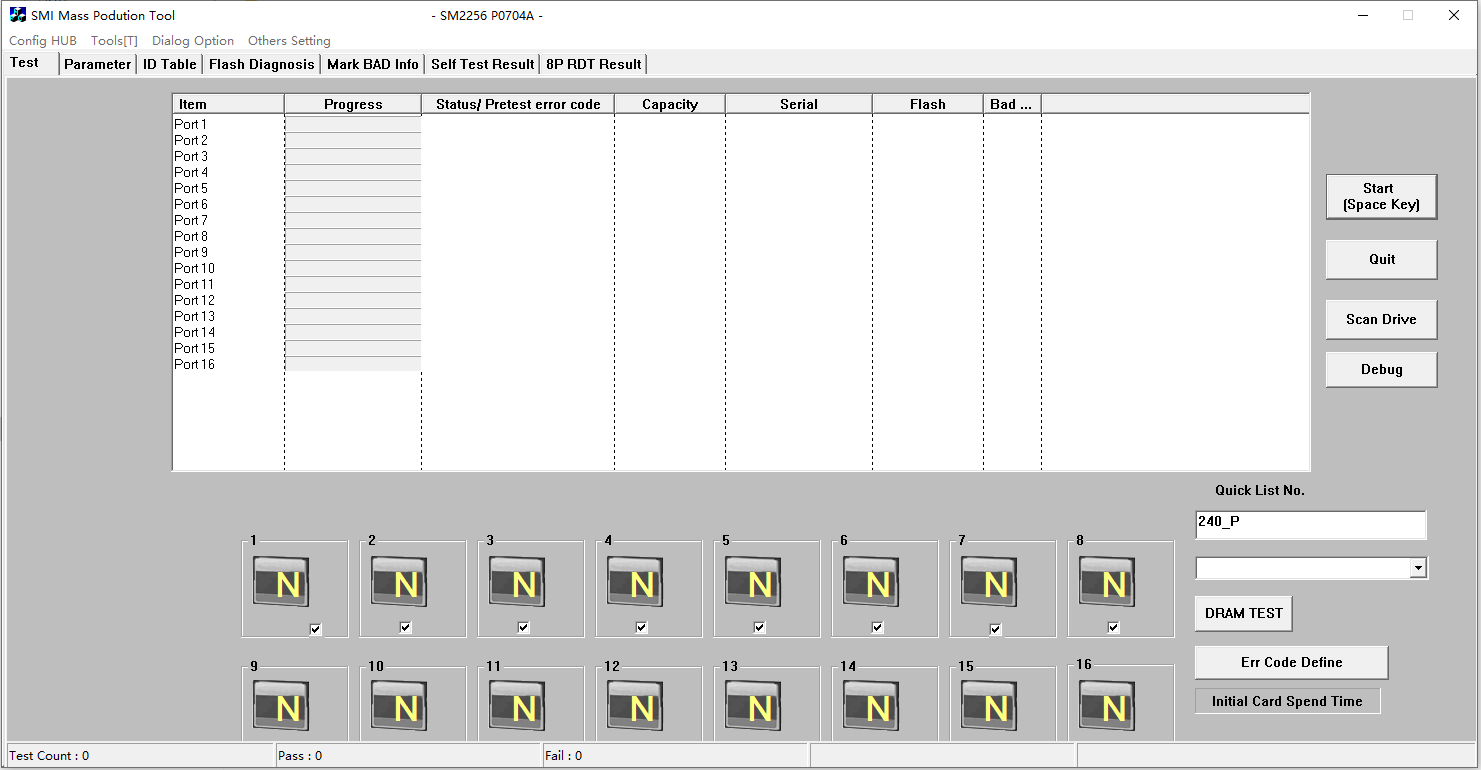The width and height of the screenshot is (1481, 770).
Task: Open the Tools[T] menu
Action: pyautogui.click(x=114, y=41)
